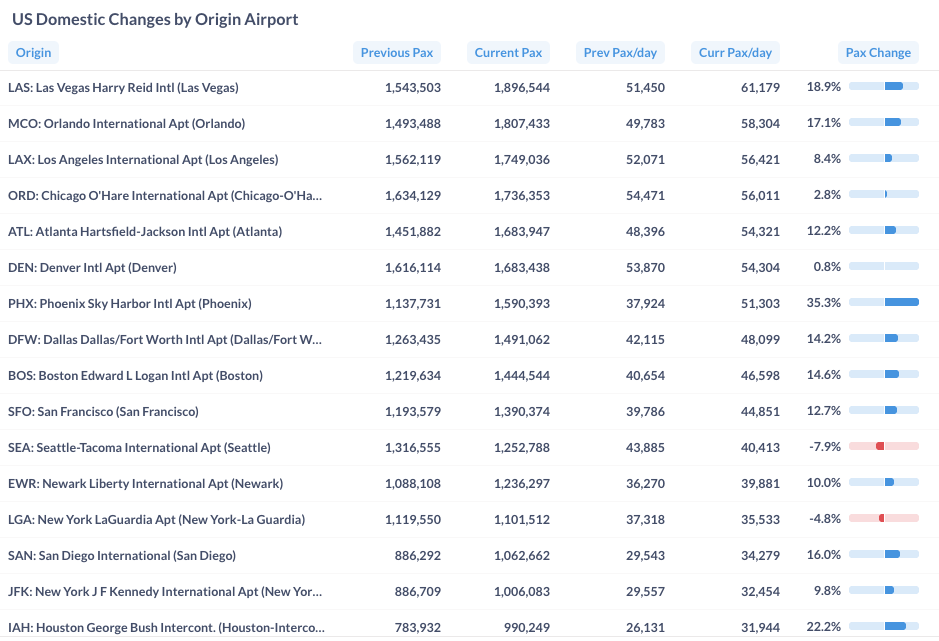Click Boston's Current Pax value 1,444,544

[521, 376]
